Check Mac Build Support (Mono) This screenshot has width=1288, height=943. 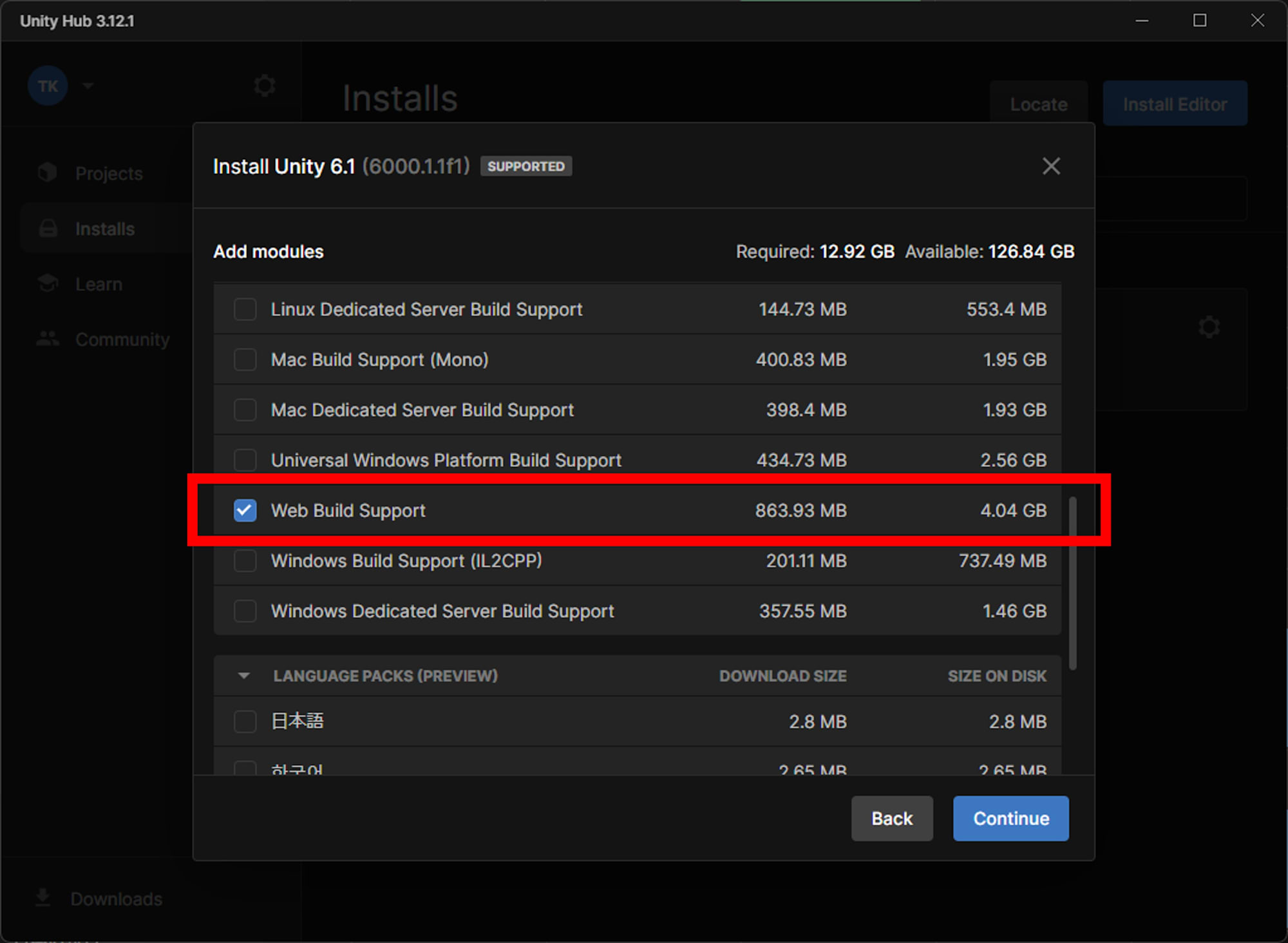click(x=245, y=359)
